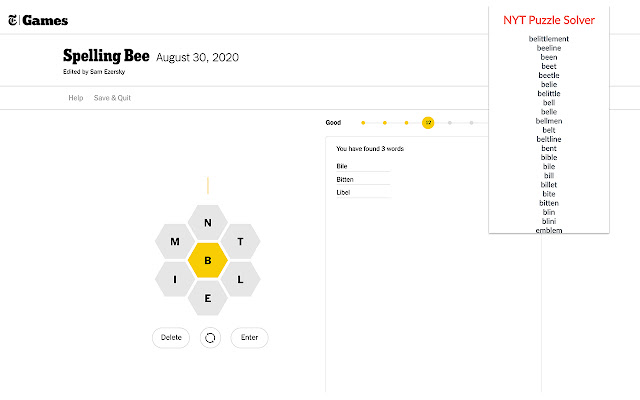Pick 'emblem' from the solver word list
The width and height of the screenshot is (640, 400).
548,230
